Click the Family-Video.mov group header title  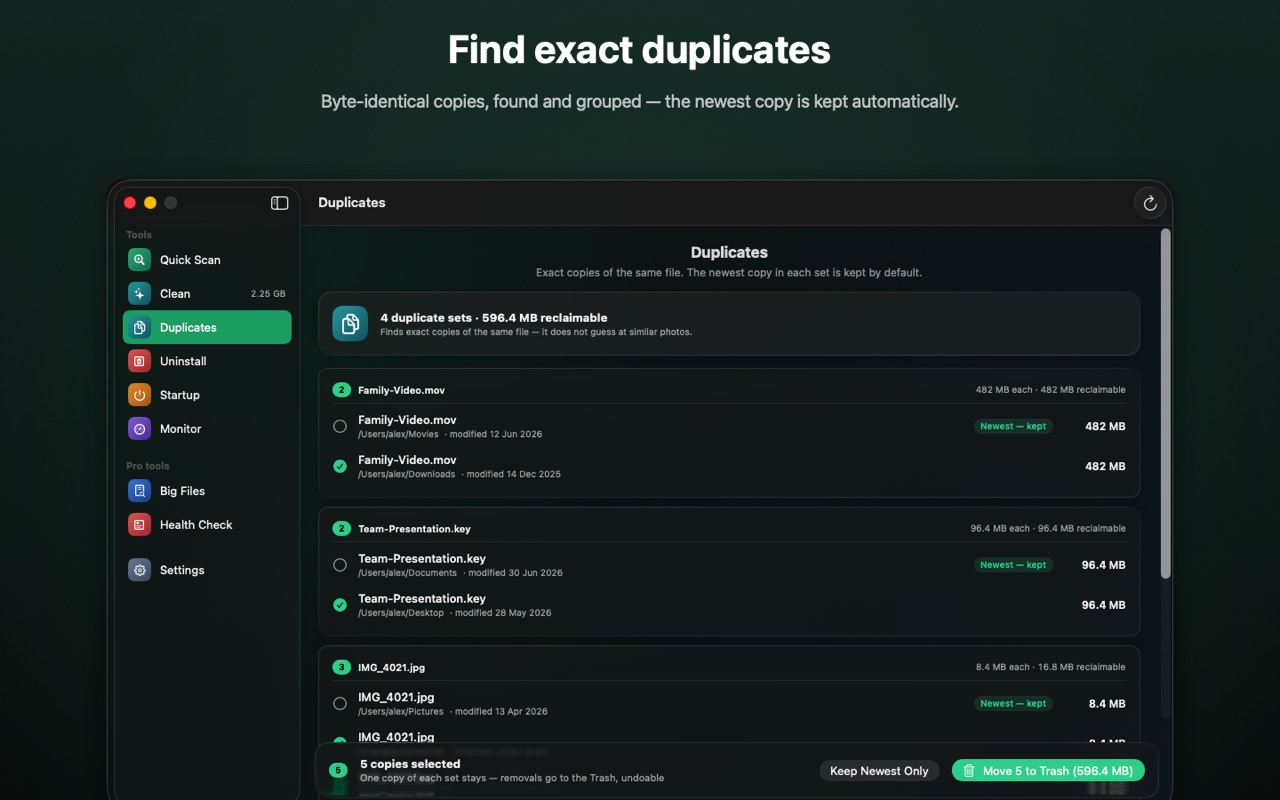click(x=401, y=390)
